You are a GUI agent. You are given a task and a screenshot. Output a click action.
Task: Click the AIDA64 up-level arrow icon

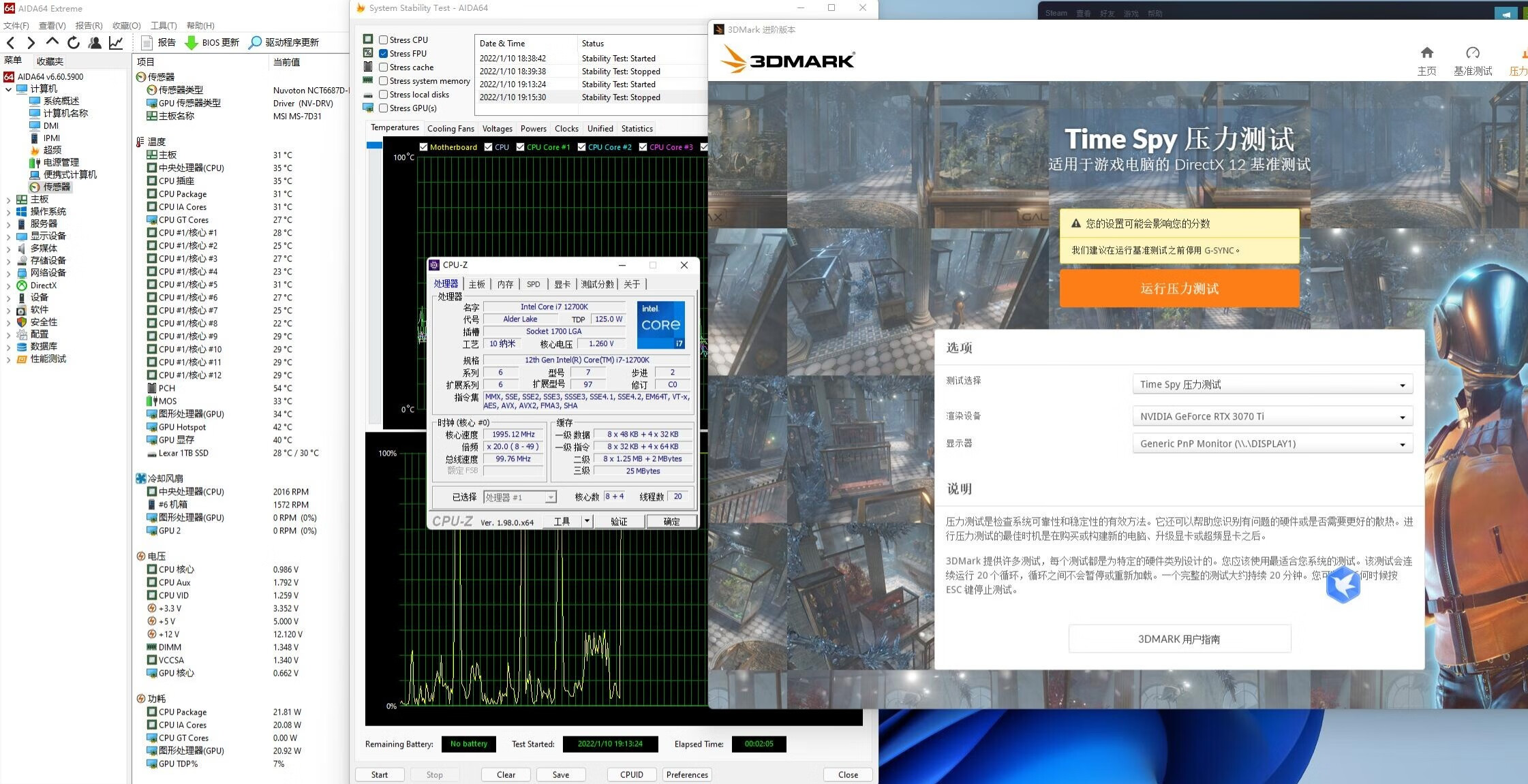click(x=52, y=42)
